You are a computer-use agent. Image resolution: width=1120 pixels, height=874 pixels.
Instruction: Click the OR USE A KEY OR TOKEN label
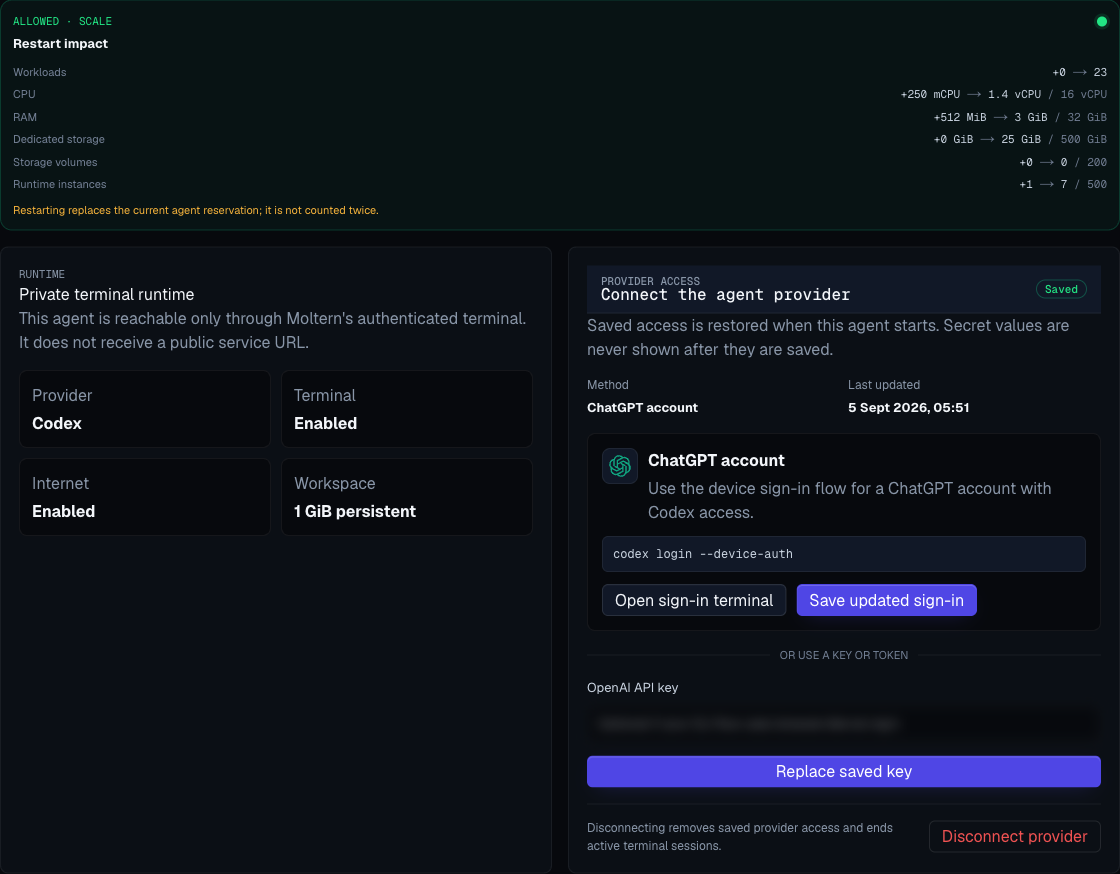pos(844,656)
